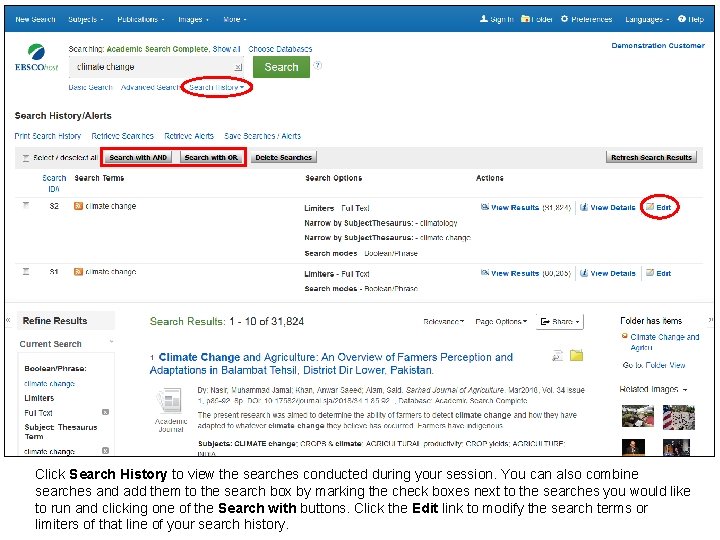Open the Folder icon in top bar

click(525, 19)
